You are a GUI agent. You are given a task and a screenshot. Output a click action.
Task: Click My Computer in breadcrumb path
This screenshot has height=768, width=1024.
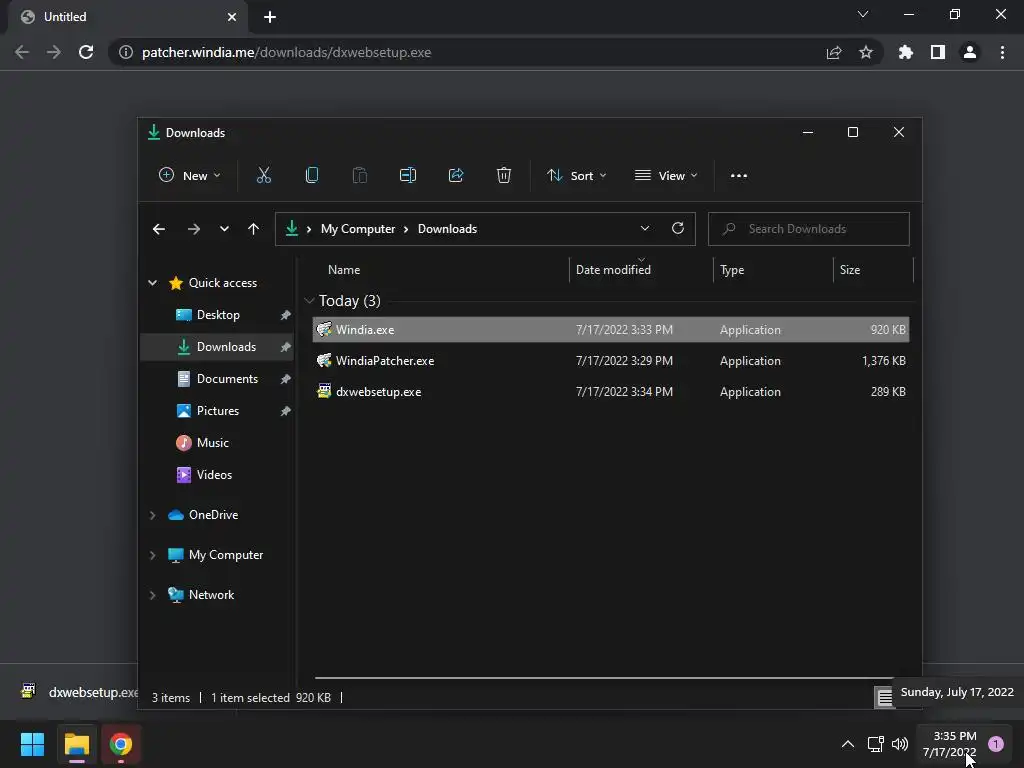[358, 229]
